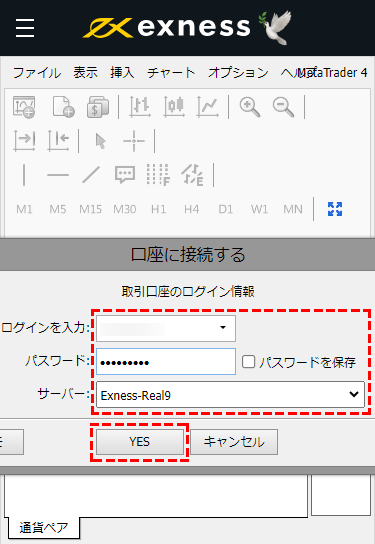Screen dimensions: 375x544
Task: Select the M1 timeframe
Action: [x=24, y=209]
